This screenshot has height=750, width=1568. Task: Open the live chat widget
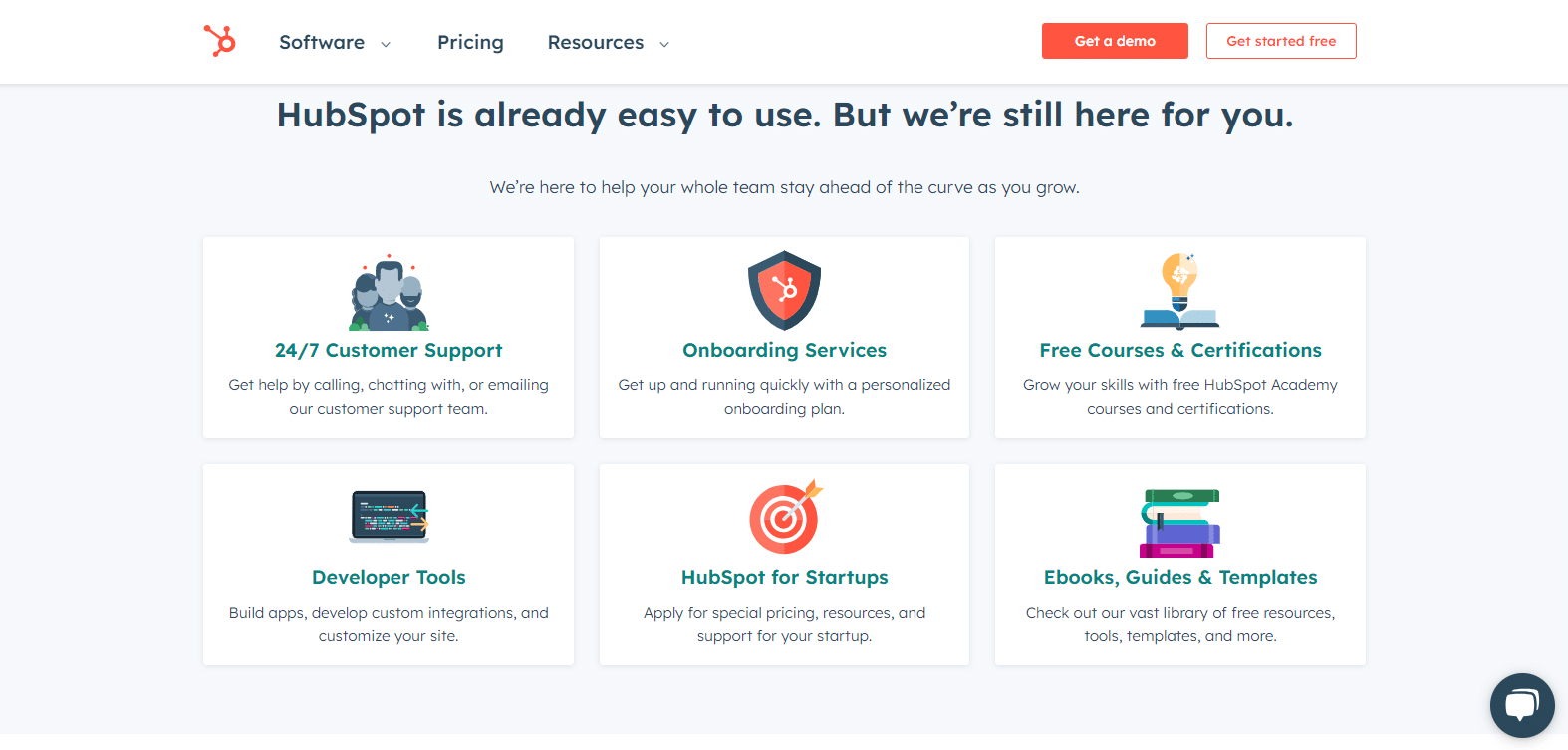pyautogui.click(x=1522, y=706)
